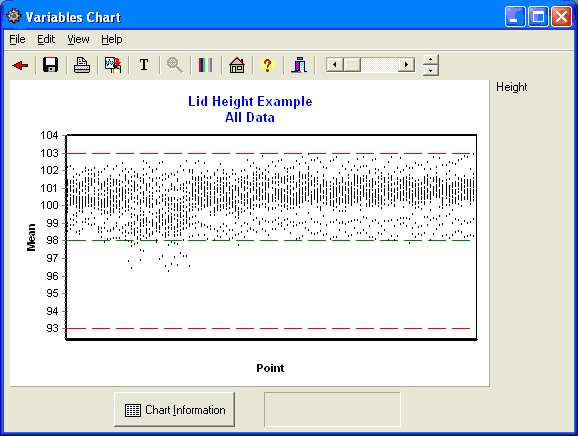This screenshot has width=578, height=436.
Task: Open the color bars icon
Action: 205,65
